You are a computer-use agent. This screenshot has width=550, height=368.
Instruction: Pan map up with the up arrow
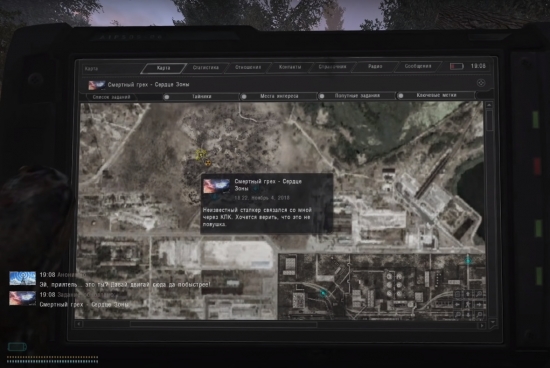coord(468,294)
